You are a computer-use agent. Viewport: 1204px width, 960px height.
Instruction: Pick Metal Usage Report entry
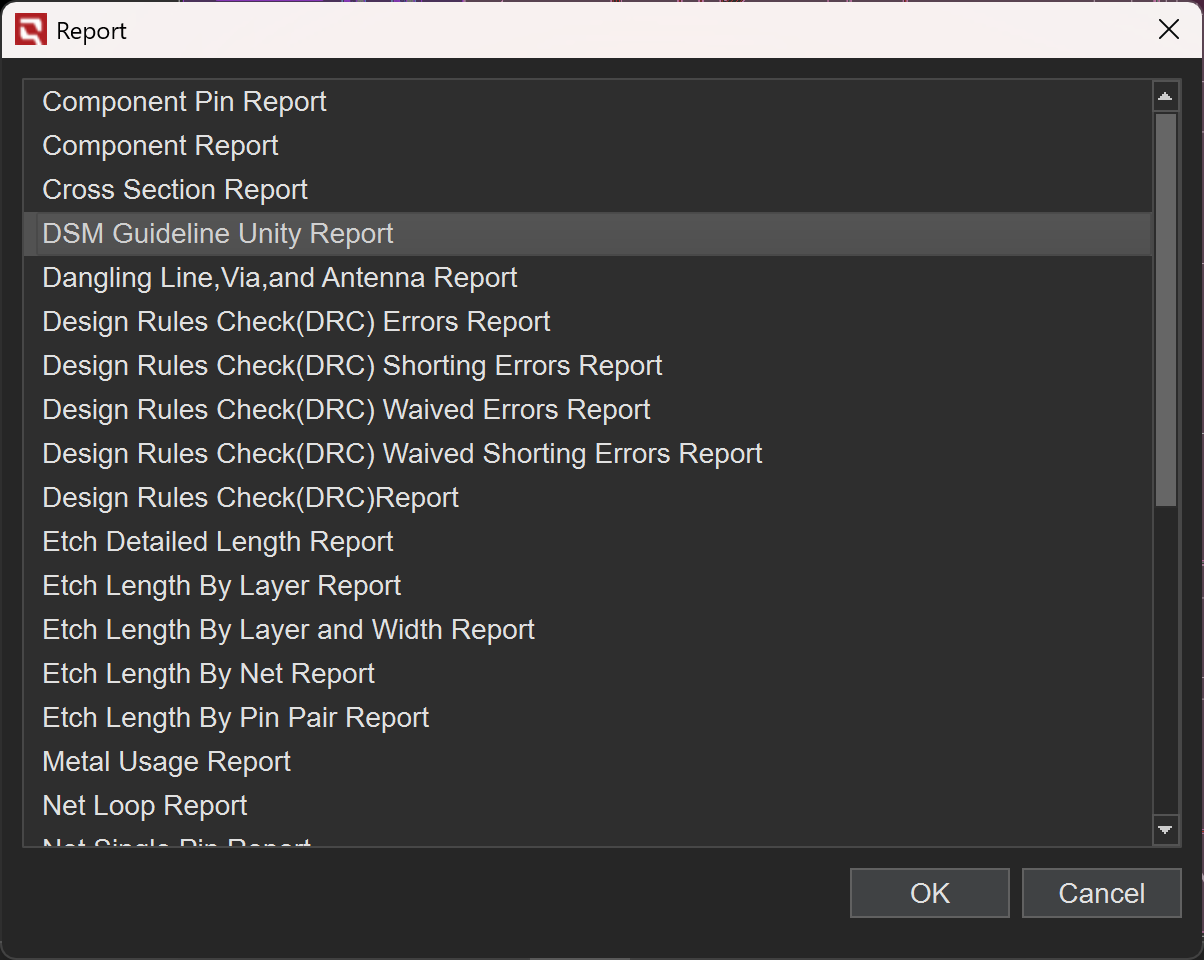(x=166, y=762)
